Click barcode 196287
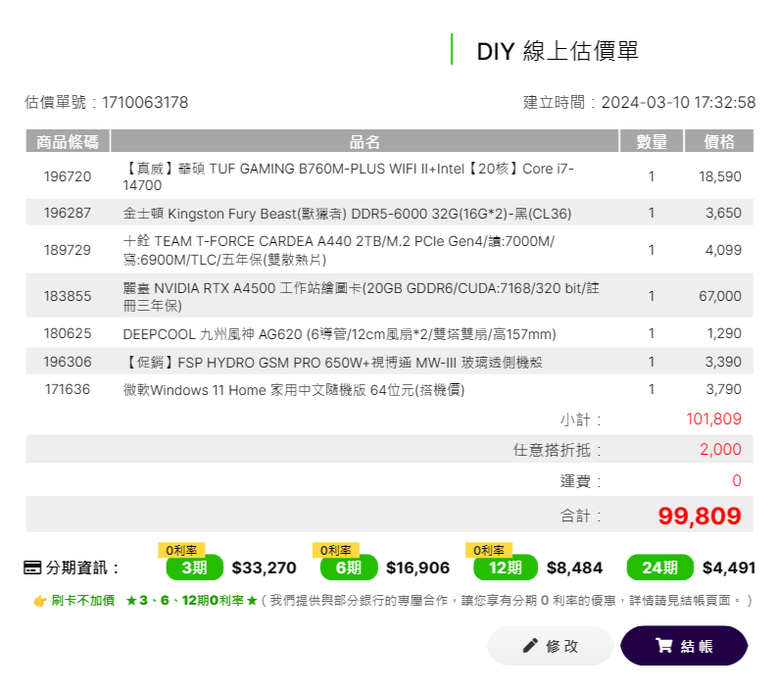Image resolution: width=780 pixels, height=690 pixels. point(68,213)
